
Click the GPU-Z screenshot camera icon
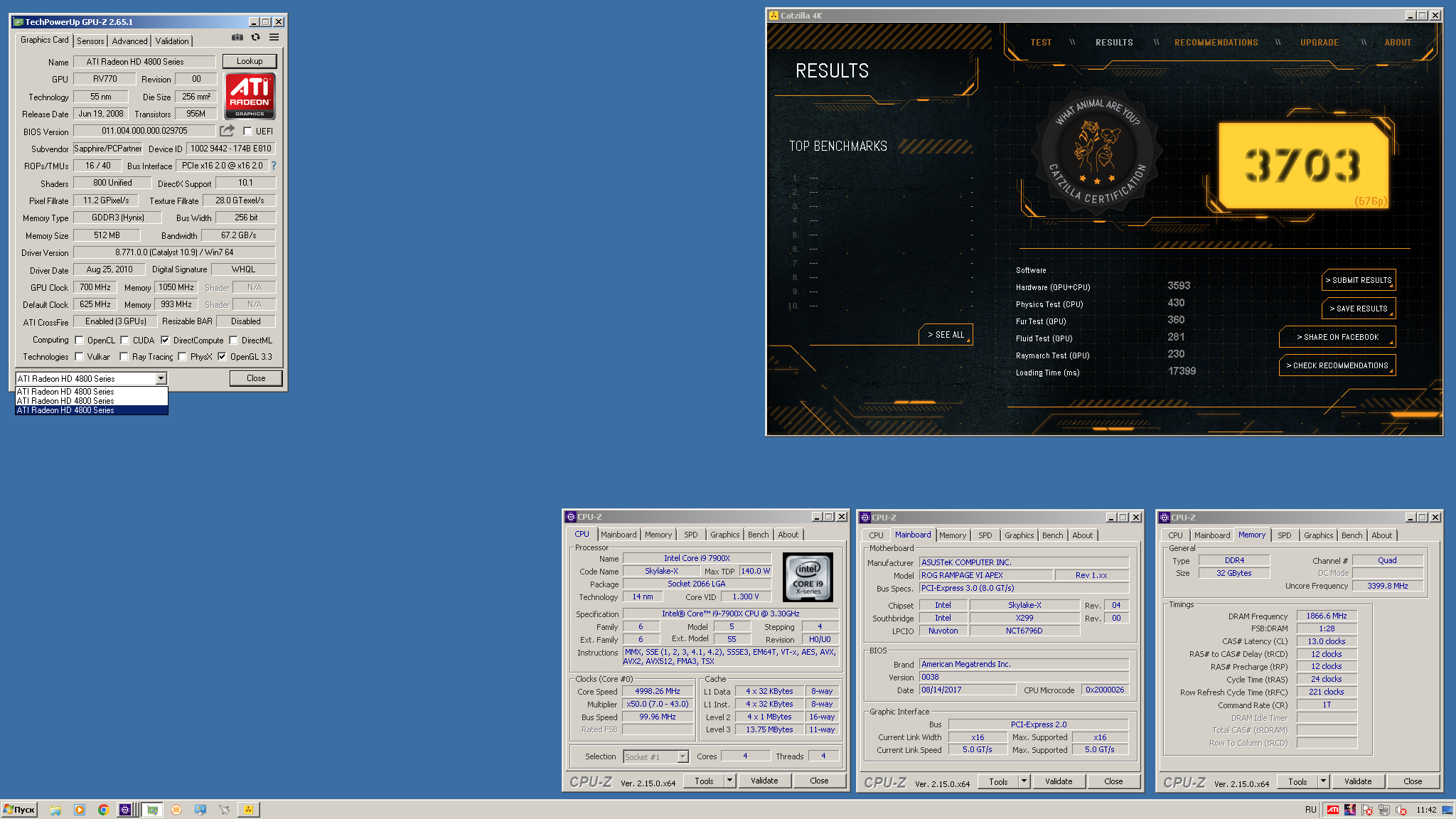click(237, 38)
